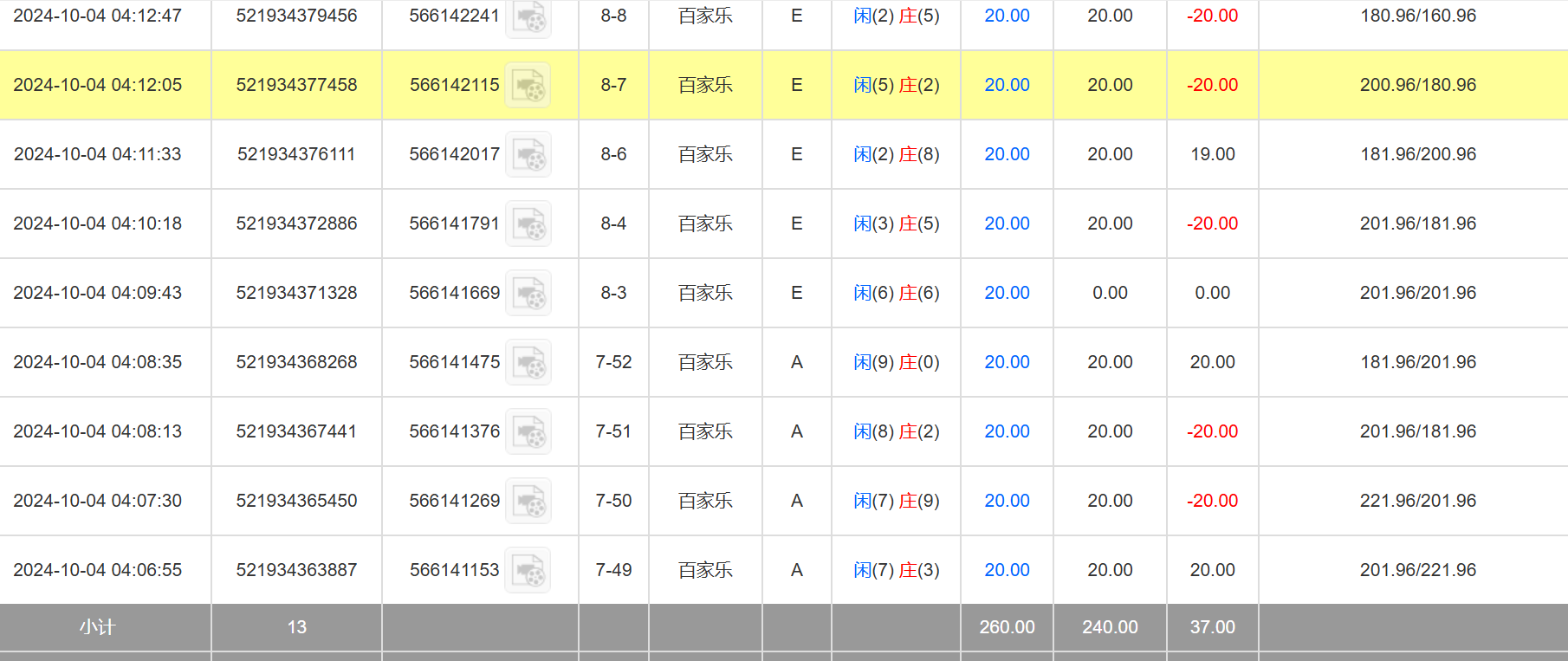Click the tie result 闲(6) 庄(6)
The height and width of the screenshot is (661, 1568).
[896, 293]
